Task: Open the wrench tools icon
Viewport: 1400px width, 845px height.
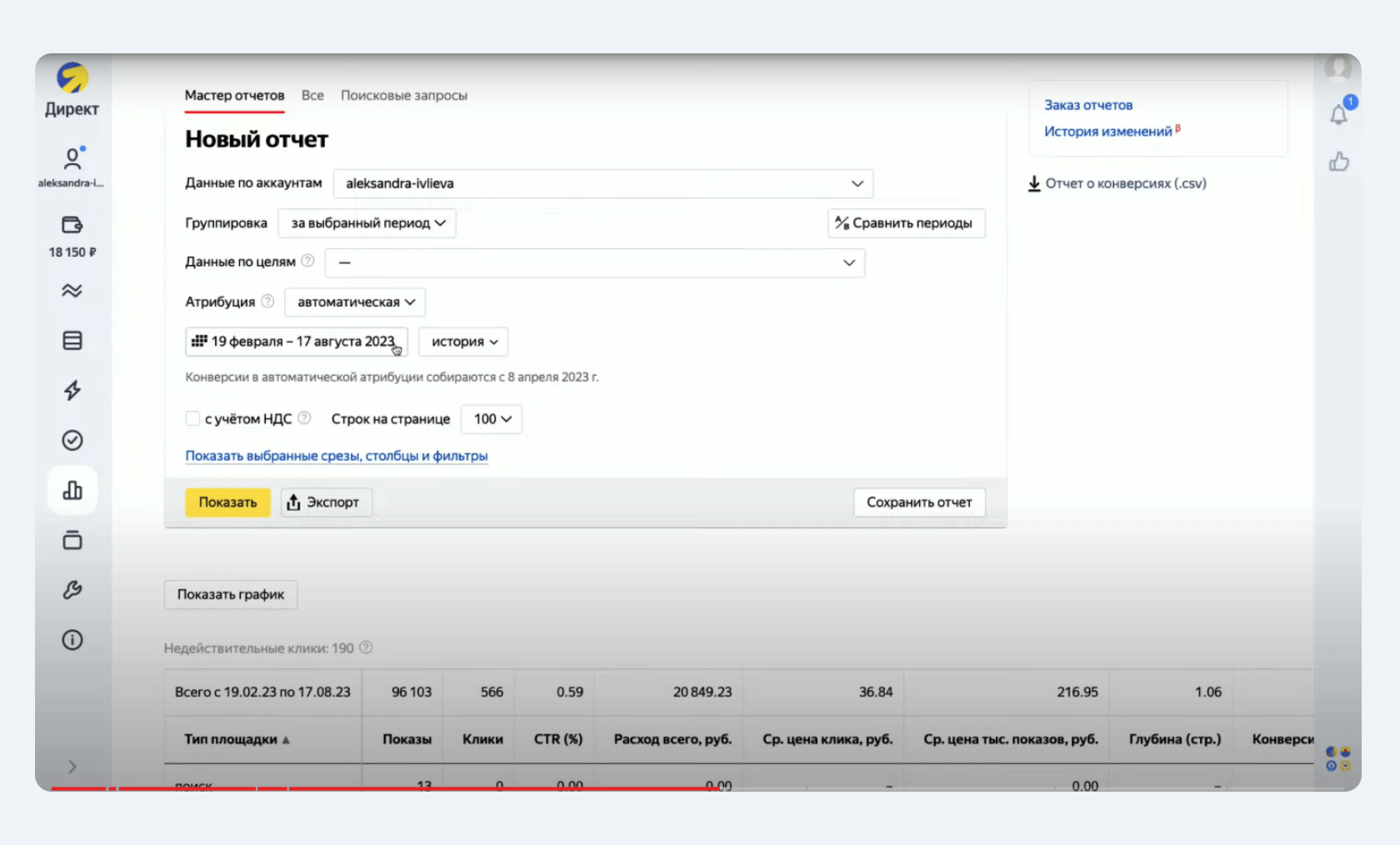Action: click(72, 590)
